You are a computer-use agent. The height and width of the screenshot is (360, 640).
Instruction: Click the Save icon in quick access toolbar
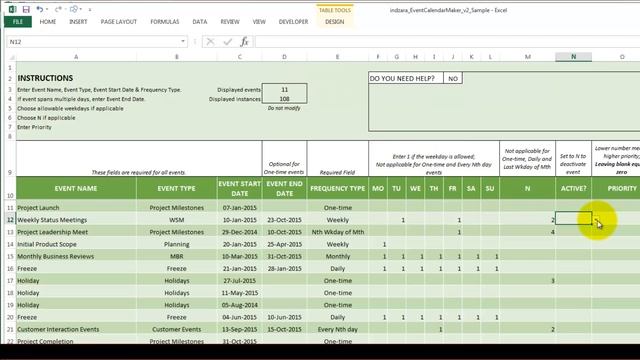pos(26,9)
